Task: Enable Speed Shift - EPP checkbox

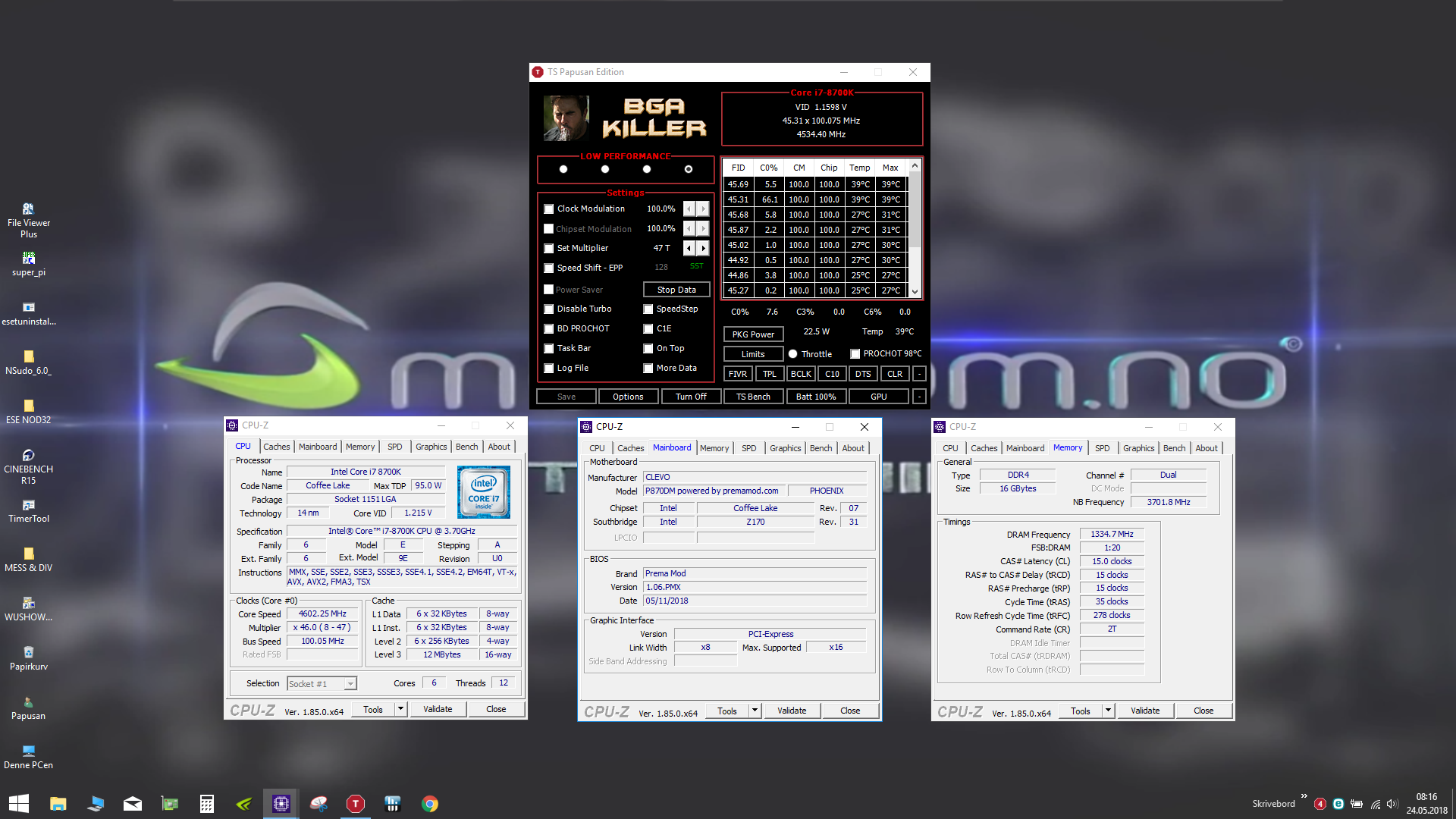Action: point(548,268)
